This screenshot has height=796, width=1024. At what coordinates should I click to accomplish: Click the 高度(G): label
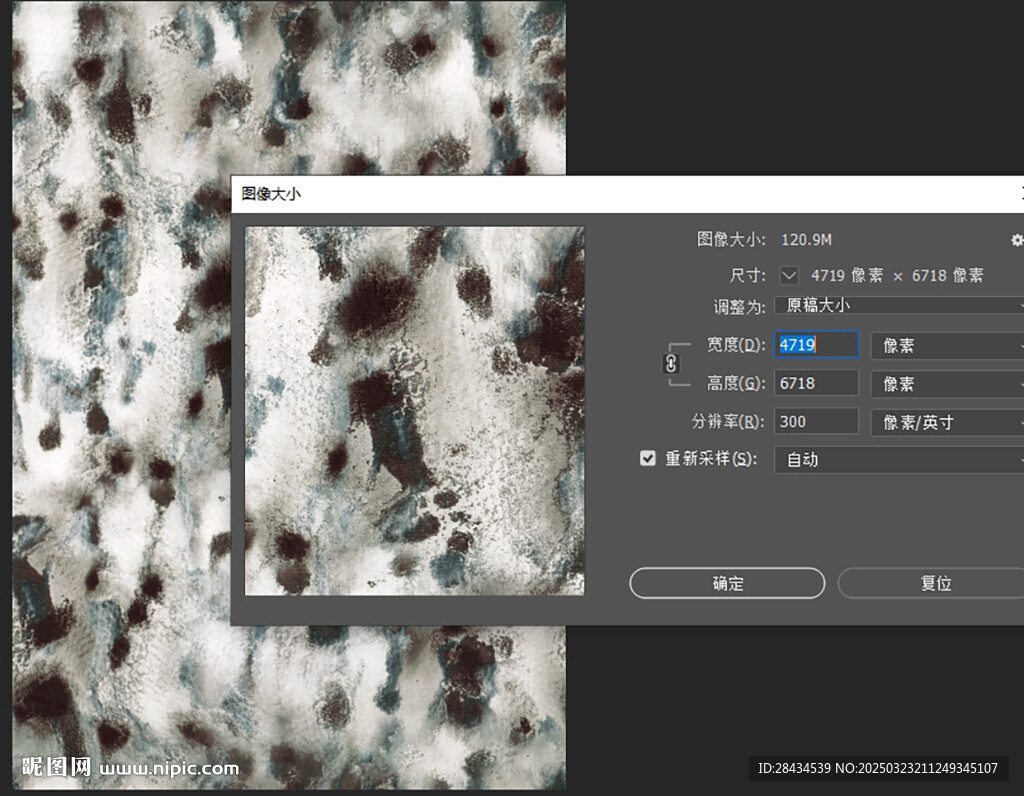click(736, 383)
